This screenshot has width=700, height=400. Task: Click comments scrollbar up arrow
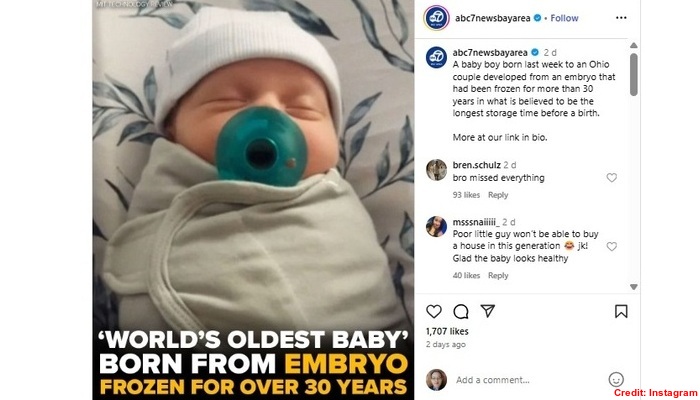click(x=633, y=45)
